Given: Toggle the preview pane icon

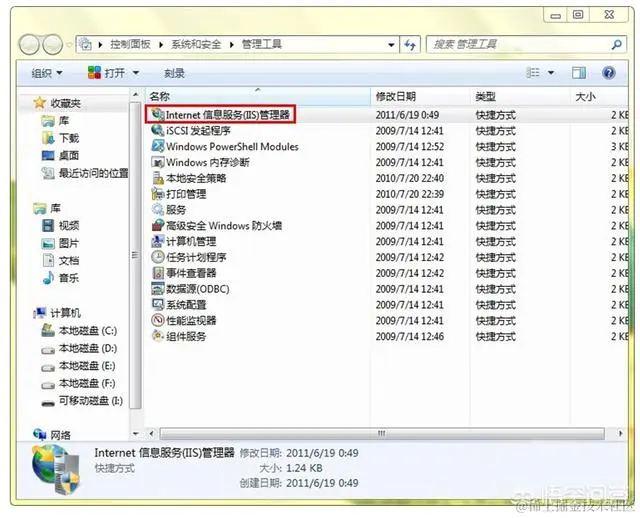Looking at the screenshot, I should 578,73.
